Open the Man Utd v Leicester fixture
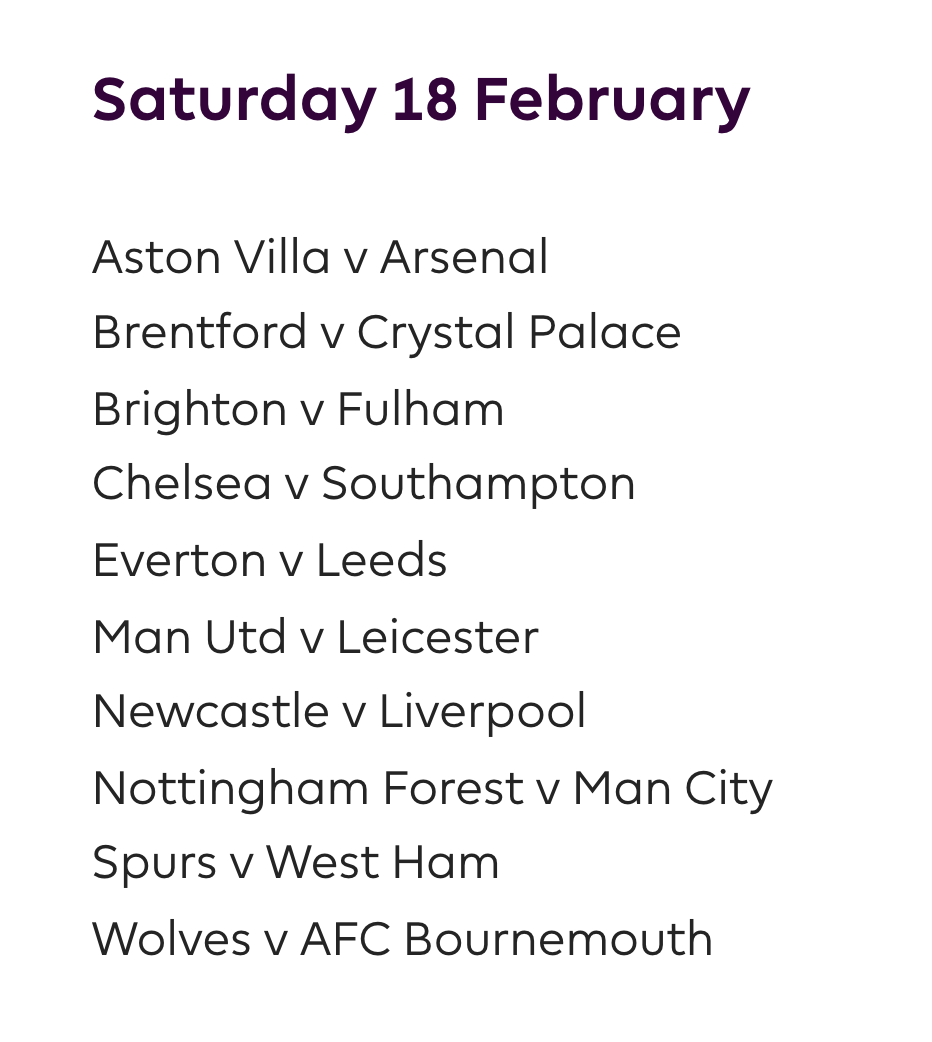The image size is (932, 1042). click(x=315, y=636)
